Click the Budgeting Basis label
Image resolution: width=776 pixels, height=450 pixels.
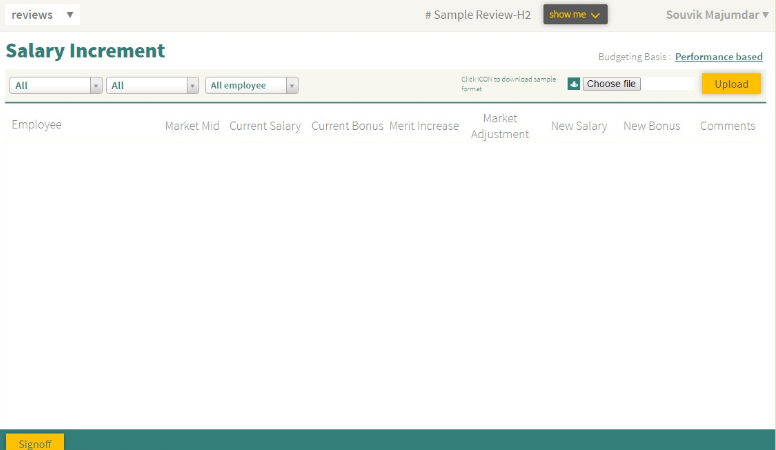[634, 56]
